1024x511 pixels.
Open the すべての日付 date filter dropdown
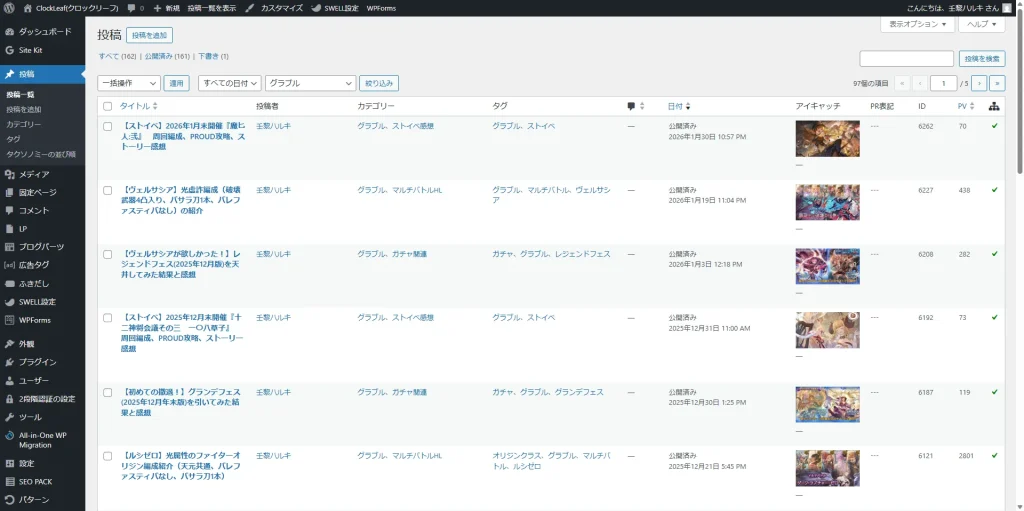[229, 84]
